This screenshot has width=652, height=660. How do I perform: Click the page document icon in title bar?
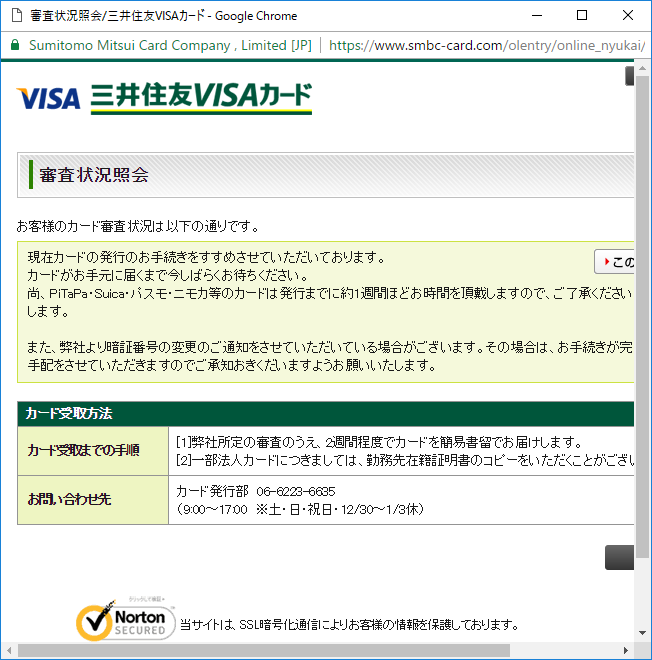16,16
